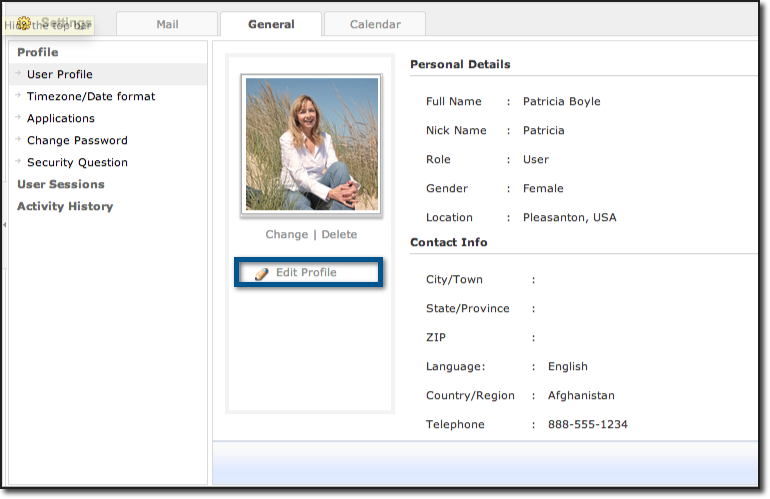The width and height of the screenshot is (770, 499).
Task: Switch to the Mail tab
Action: pos(167,24)
